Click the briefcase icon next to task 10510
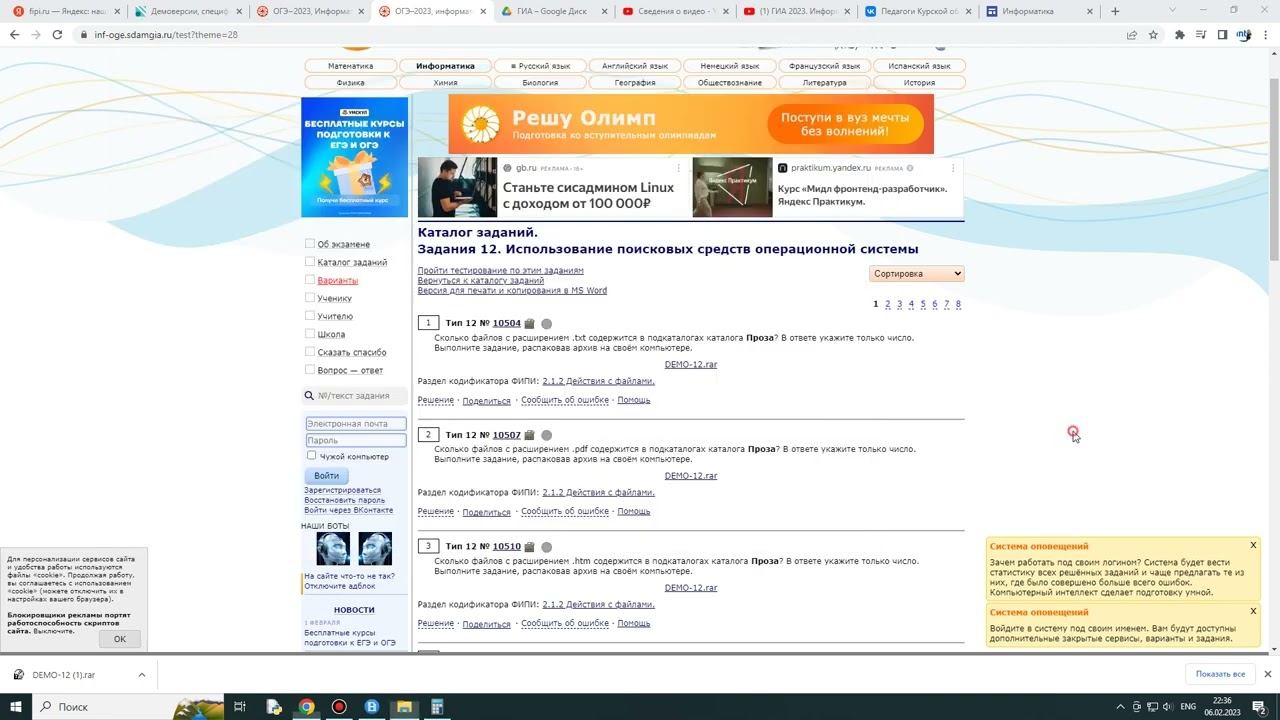This screenshot has height=720, width=1280. 530,547
